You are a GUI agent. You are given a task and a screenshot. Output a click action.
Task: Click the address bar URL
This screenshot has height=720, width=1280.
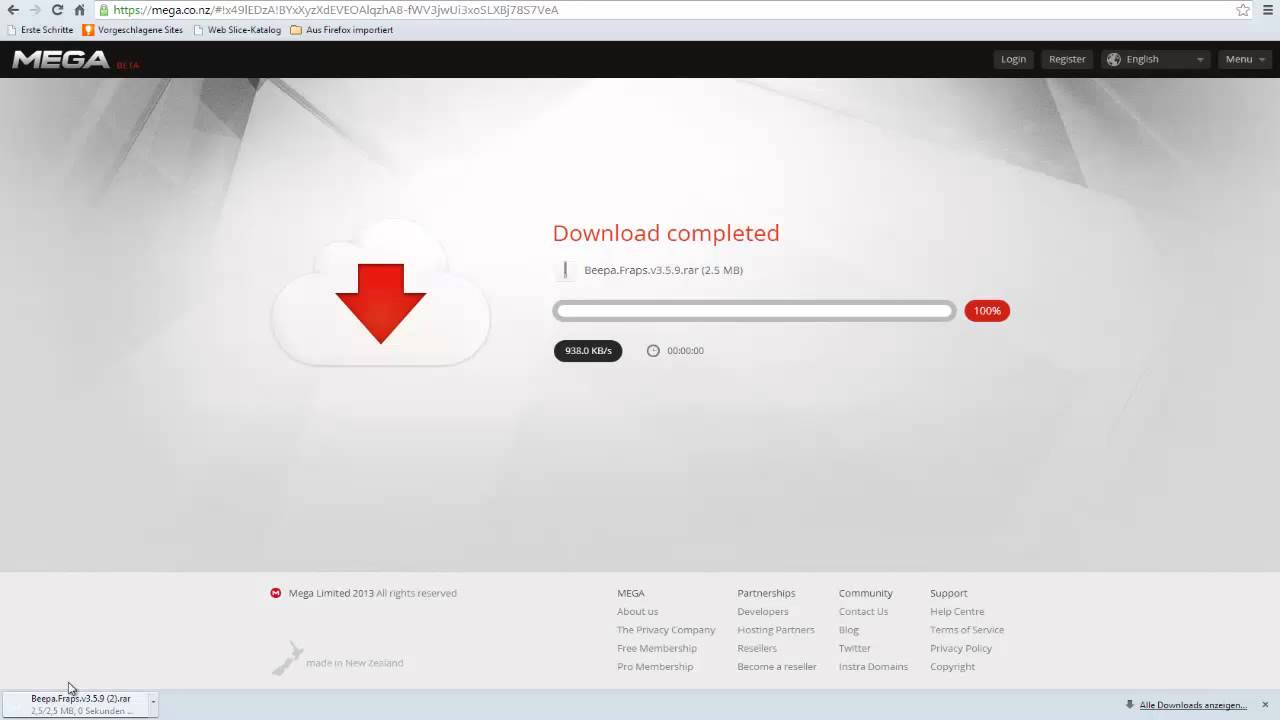click(x=336, y=10)
